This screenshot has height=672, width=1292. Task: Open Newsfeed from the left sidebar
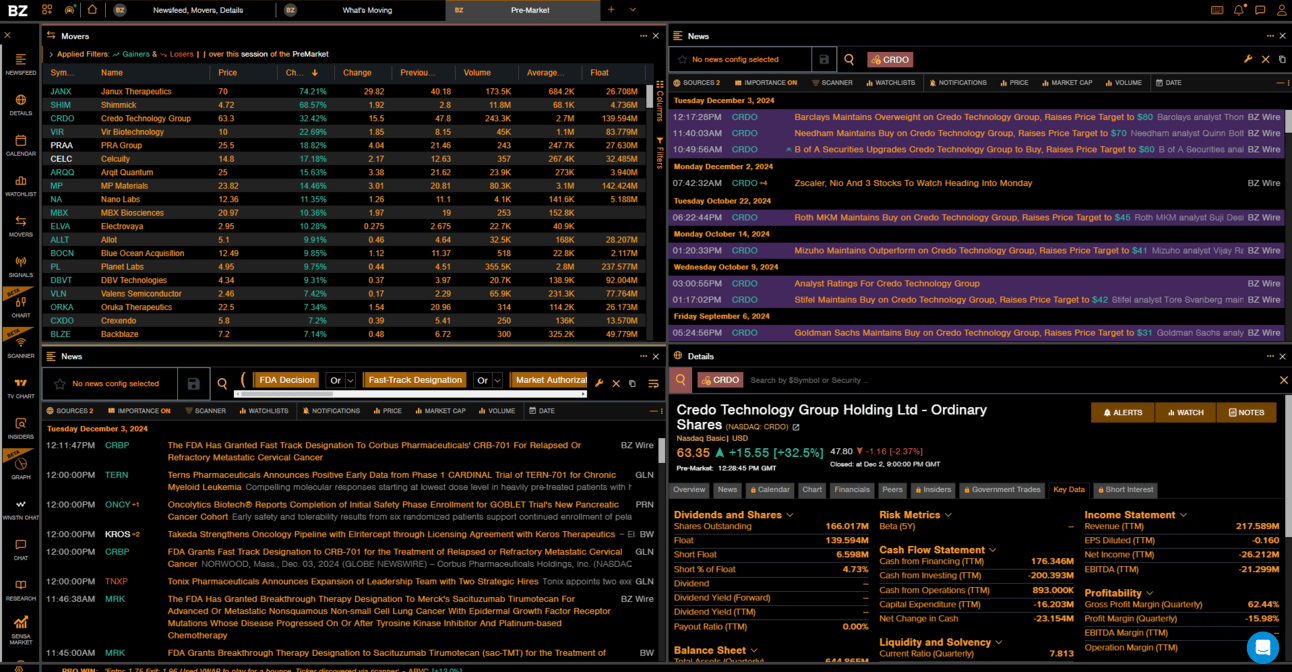point(20,64)
